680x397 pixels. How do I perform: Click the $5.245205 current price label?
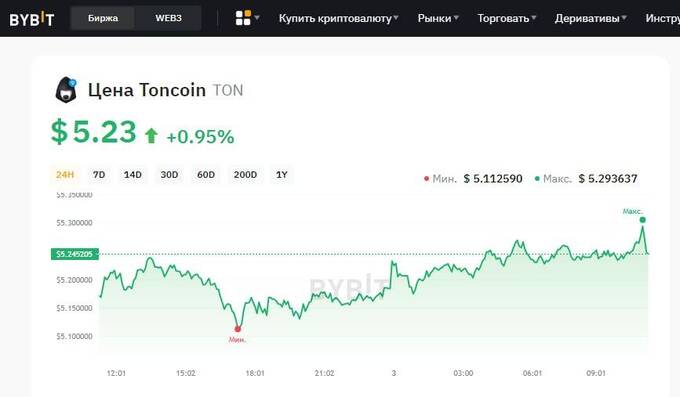[x=75, y=254]
